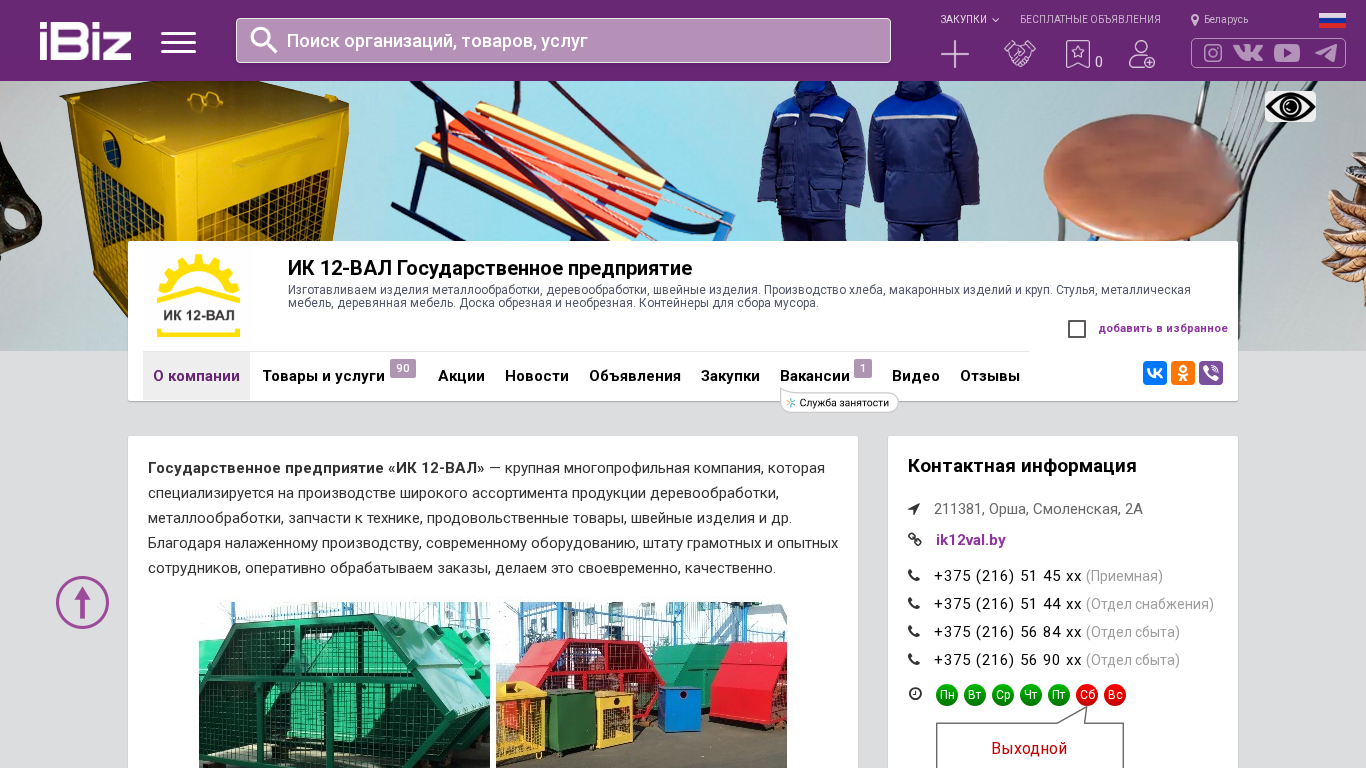Toggle accessibility eye icon on banner

pos(1290,106)
